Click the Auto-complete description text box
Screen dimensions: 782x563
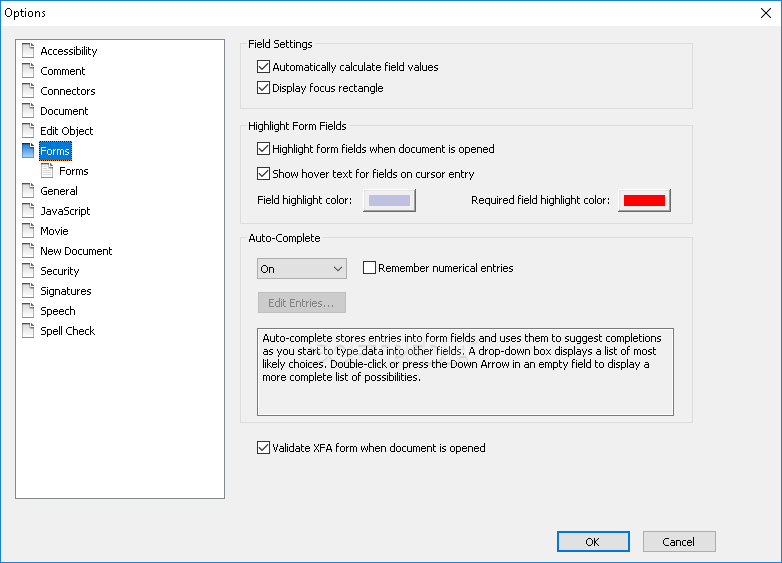[x=465, y=372]
